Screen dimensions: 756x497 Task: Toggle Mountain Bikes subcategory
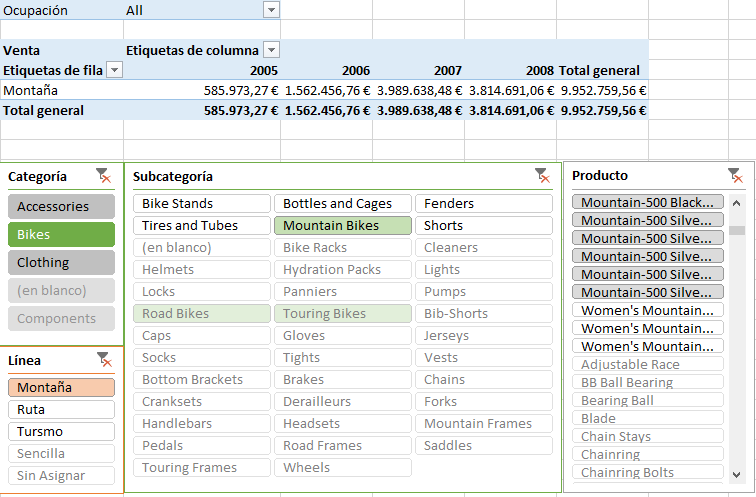[x=342, y=226]
